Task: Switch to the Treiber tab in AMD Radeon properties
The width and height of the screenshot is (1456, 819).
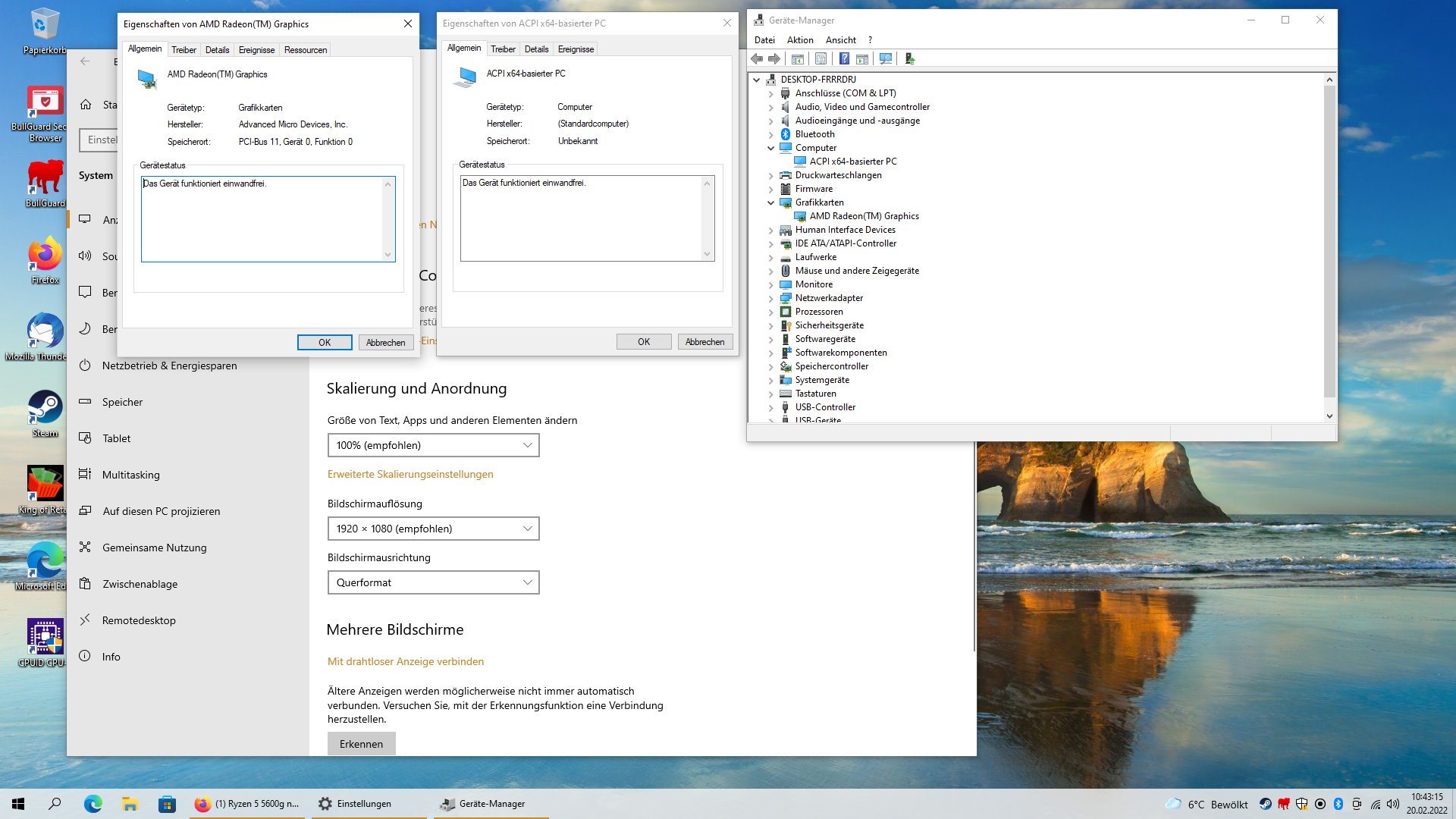Action: [184, 50]
